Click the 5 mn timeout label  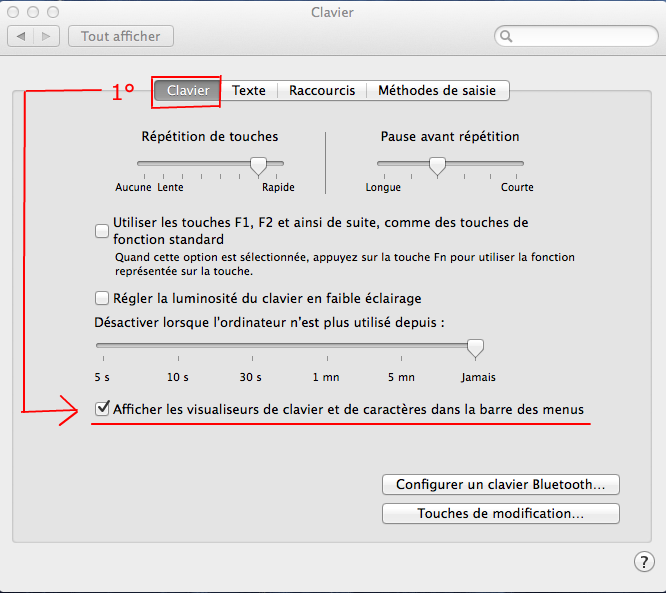(x=401, y=377)
